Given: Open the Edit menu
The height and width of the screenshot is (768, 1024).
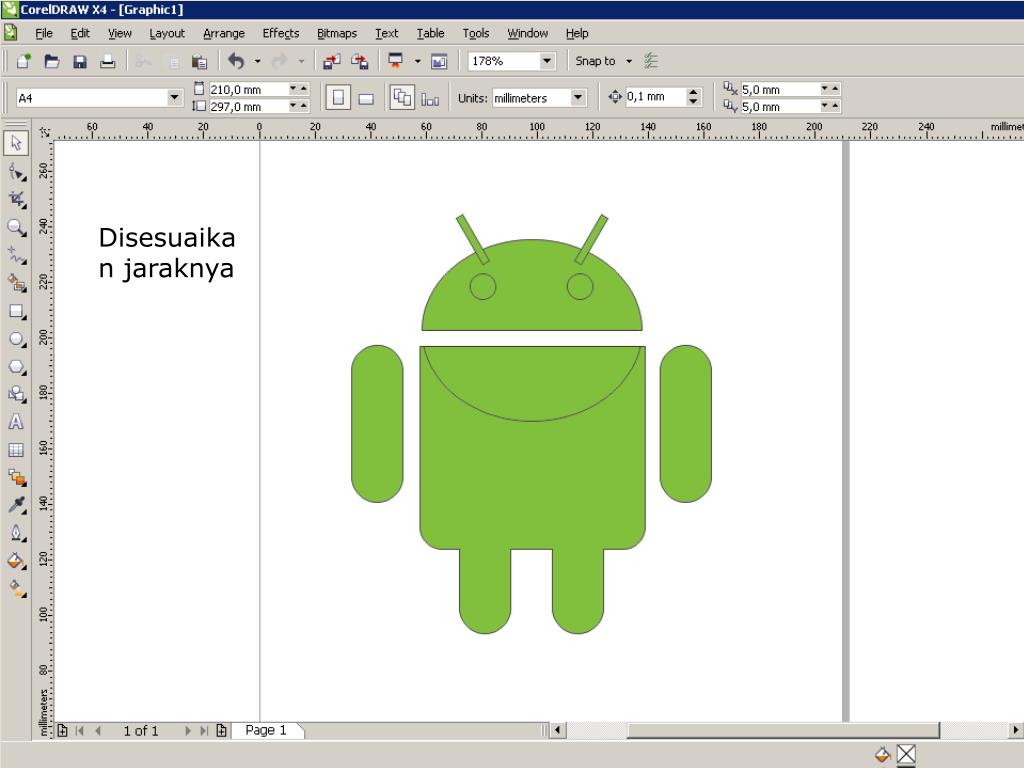Looking at the screenshot, I should click(x=80, y=33).
